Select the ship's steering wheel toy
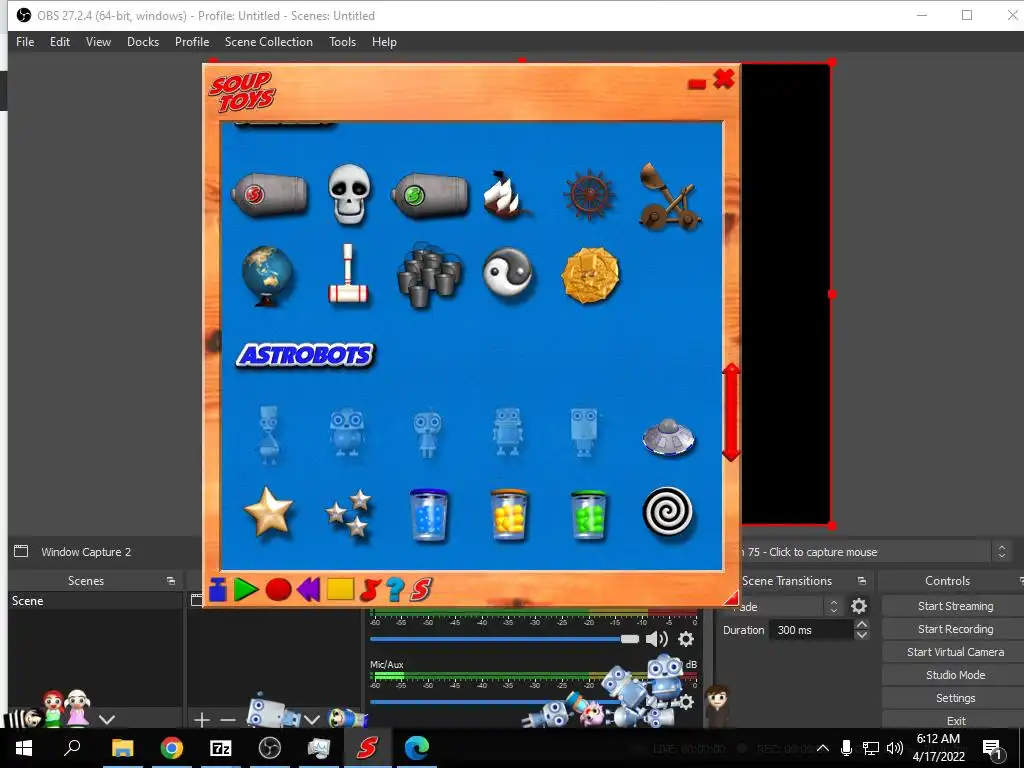This screenshot has width=1024, height=768. (589, 195)
